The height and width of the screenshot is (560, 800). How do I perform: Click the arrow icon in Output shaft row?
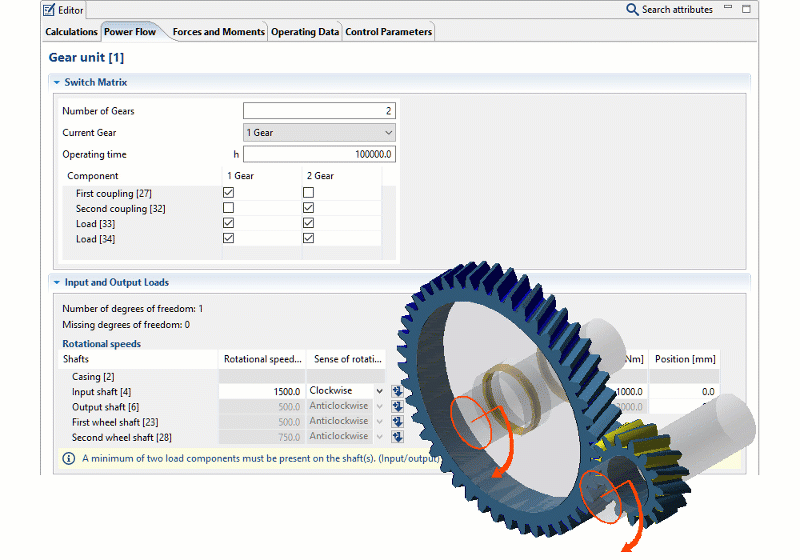tap(397, 406)
